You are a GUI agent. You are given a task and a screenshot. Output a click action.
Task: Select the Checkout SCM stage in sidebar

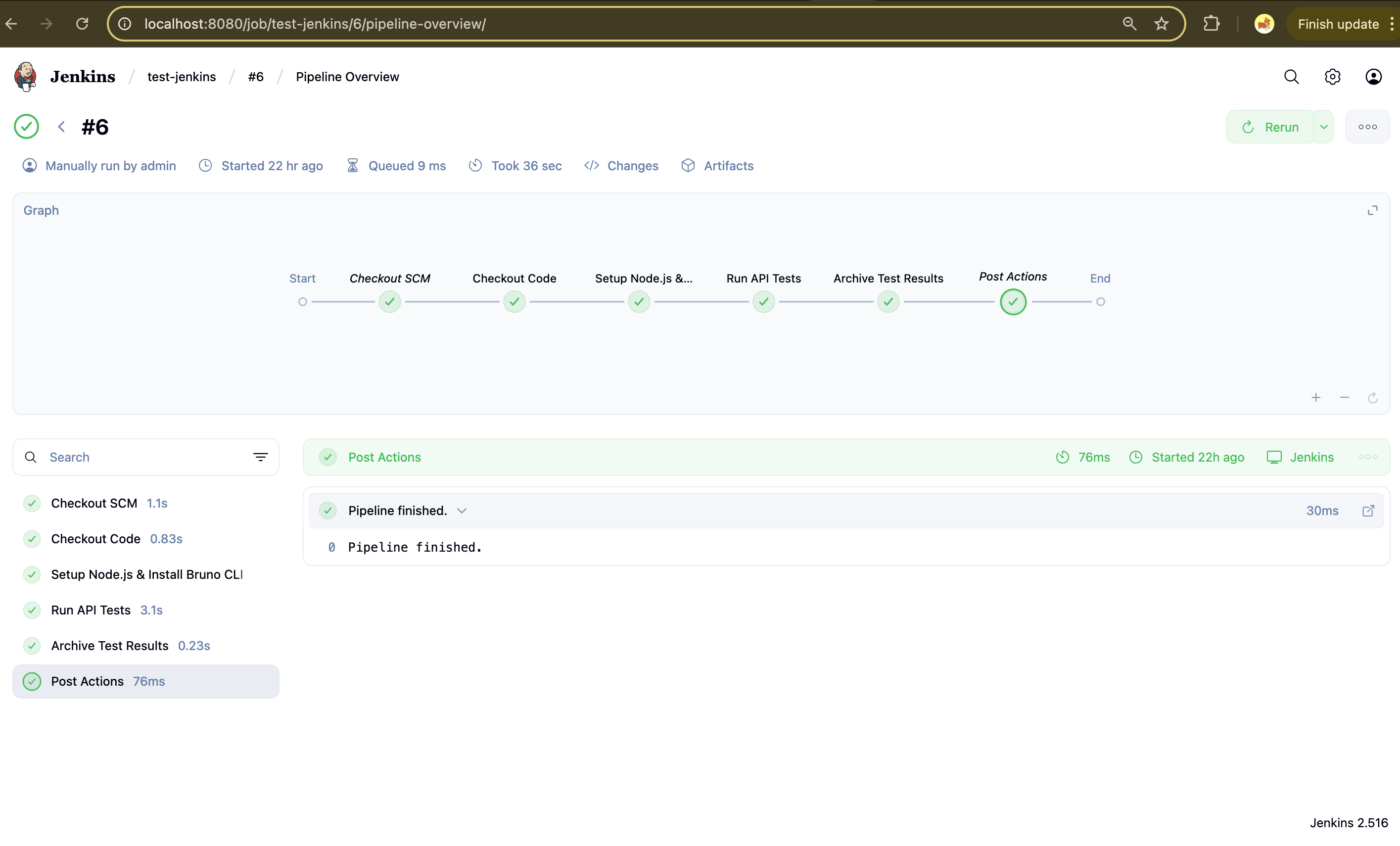tap(94, 503)
